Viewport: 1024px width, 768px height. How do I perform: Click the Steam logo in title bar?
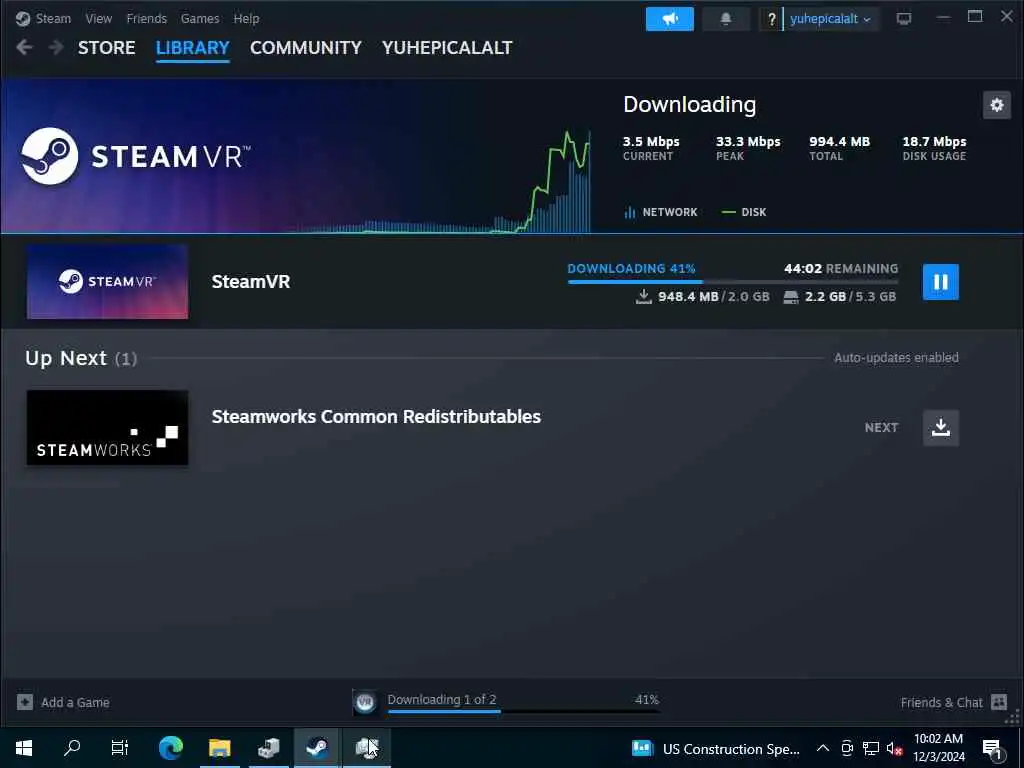click(23, 18)
